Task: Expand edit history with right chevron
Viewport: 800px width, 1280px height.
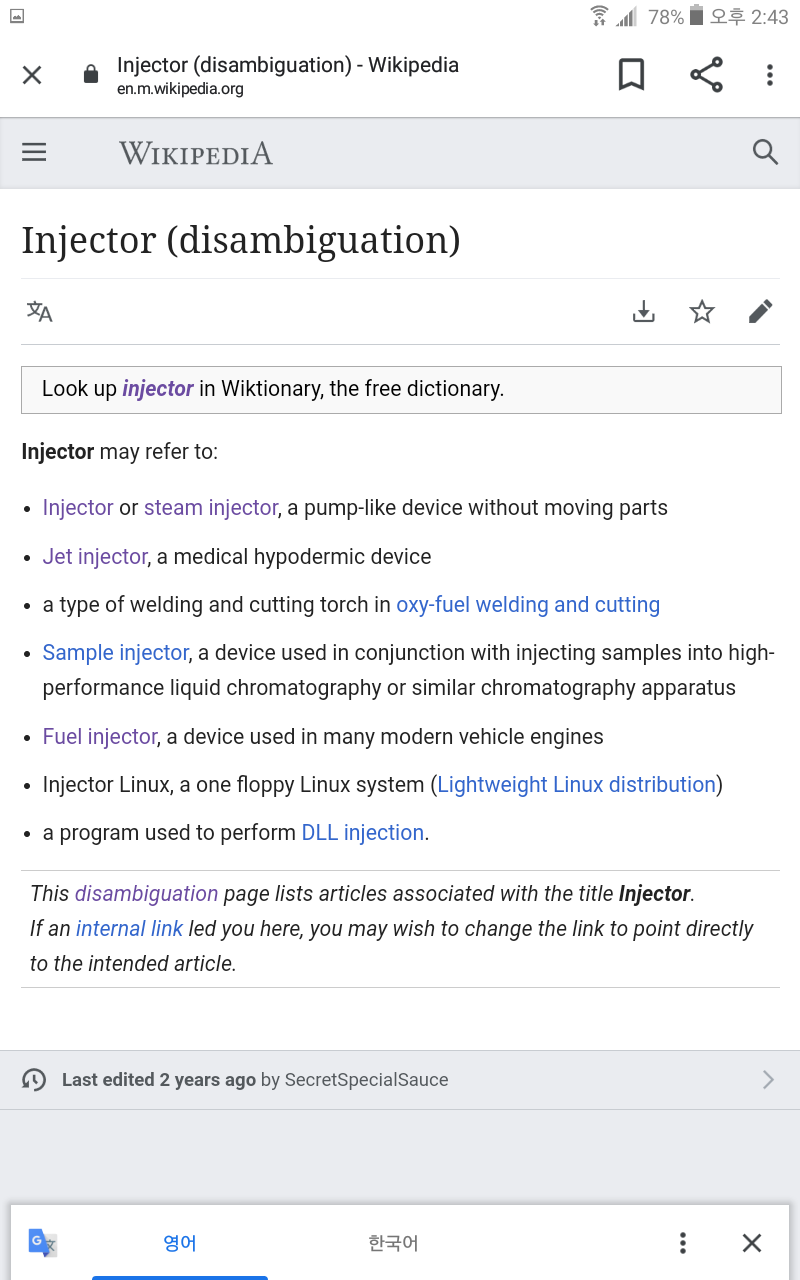Action: click(x=768, y=1079)
